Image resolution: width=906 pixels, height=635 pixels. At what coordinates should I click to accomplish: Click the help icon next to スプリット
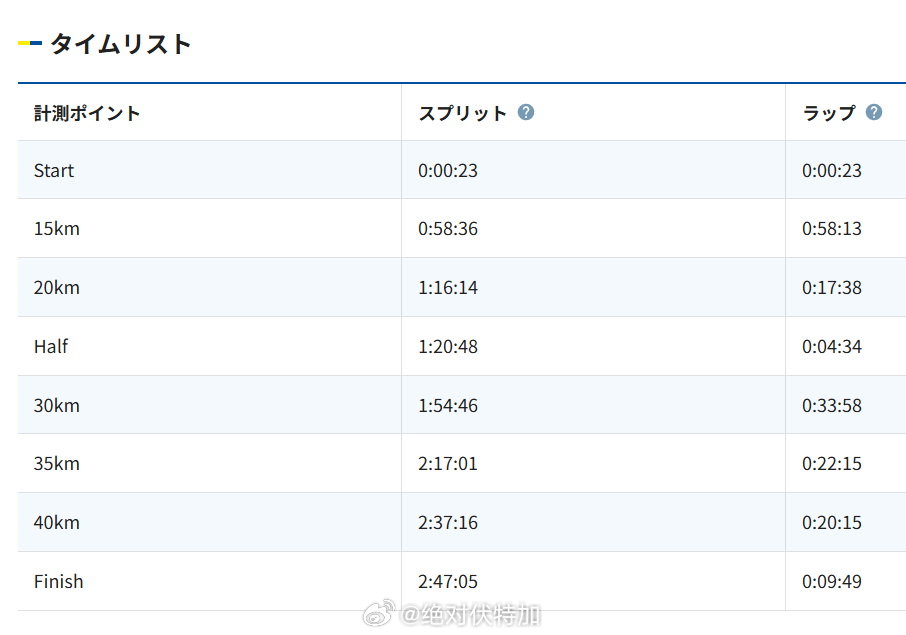click(x=526, y=112)
